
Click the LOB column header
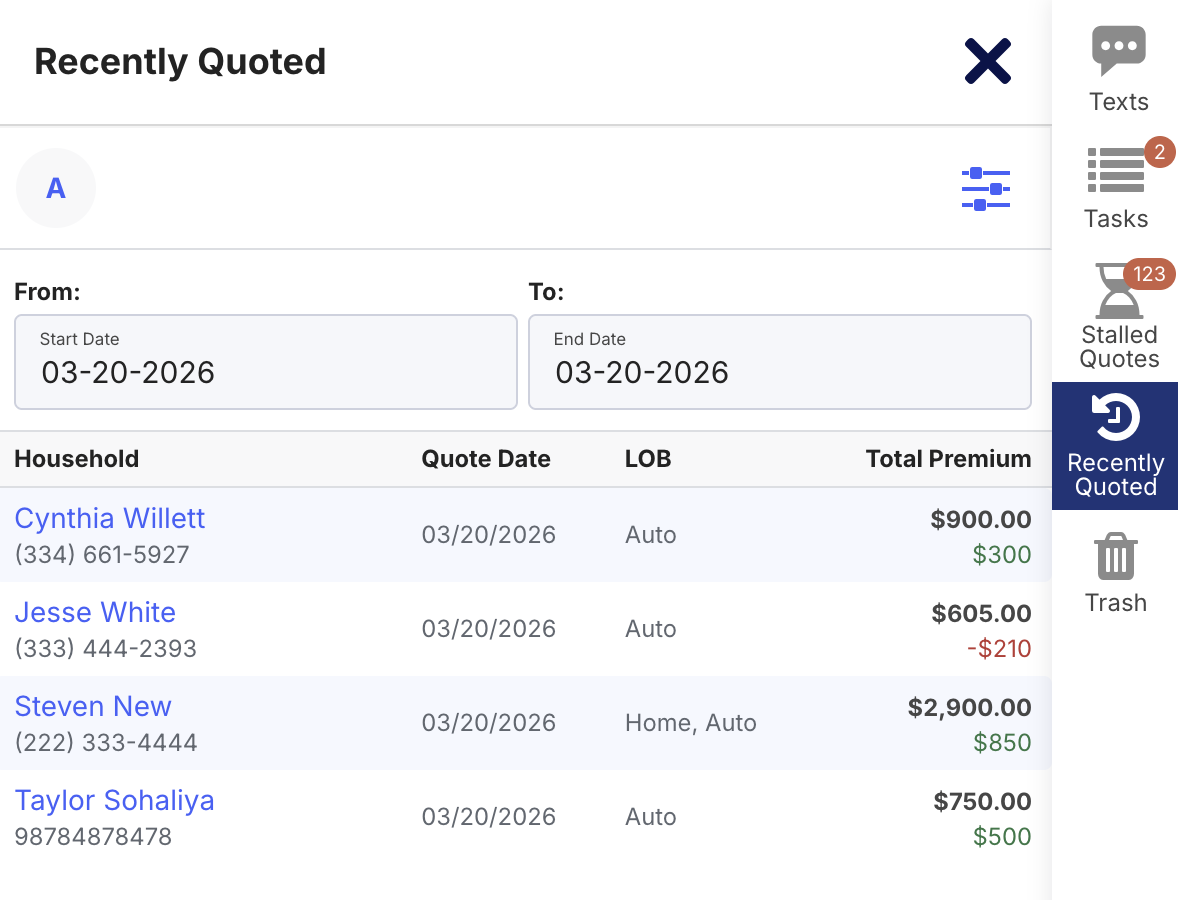pyautogui.click(x=648, y=459)
